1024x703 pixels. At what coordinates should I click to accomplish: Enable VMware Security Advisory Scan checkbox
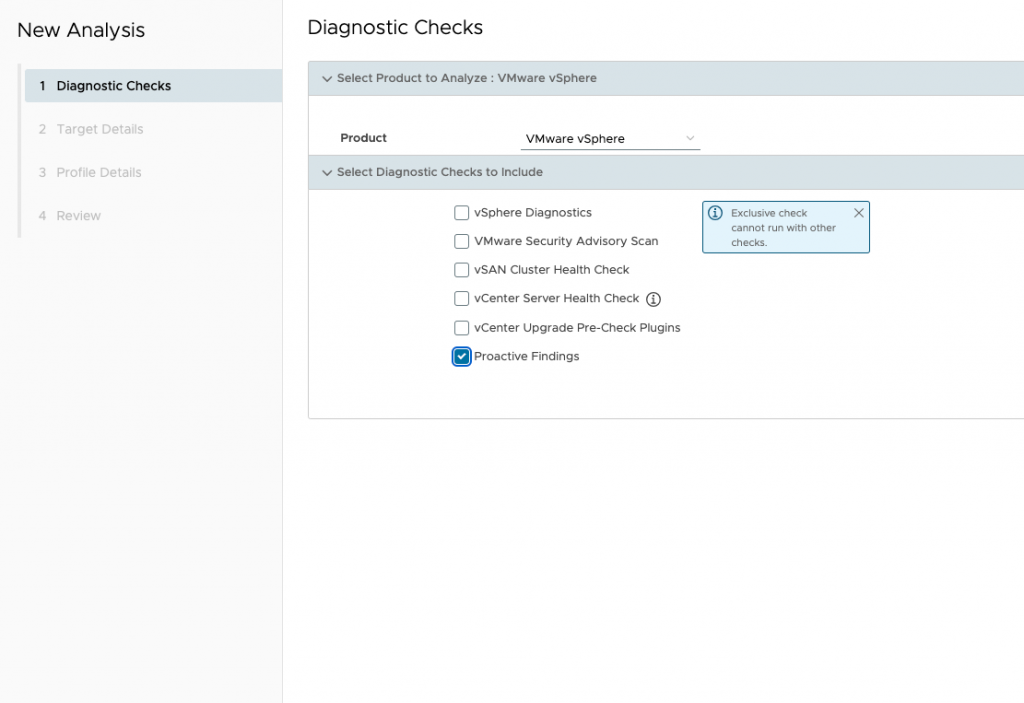(461, 241)
